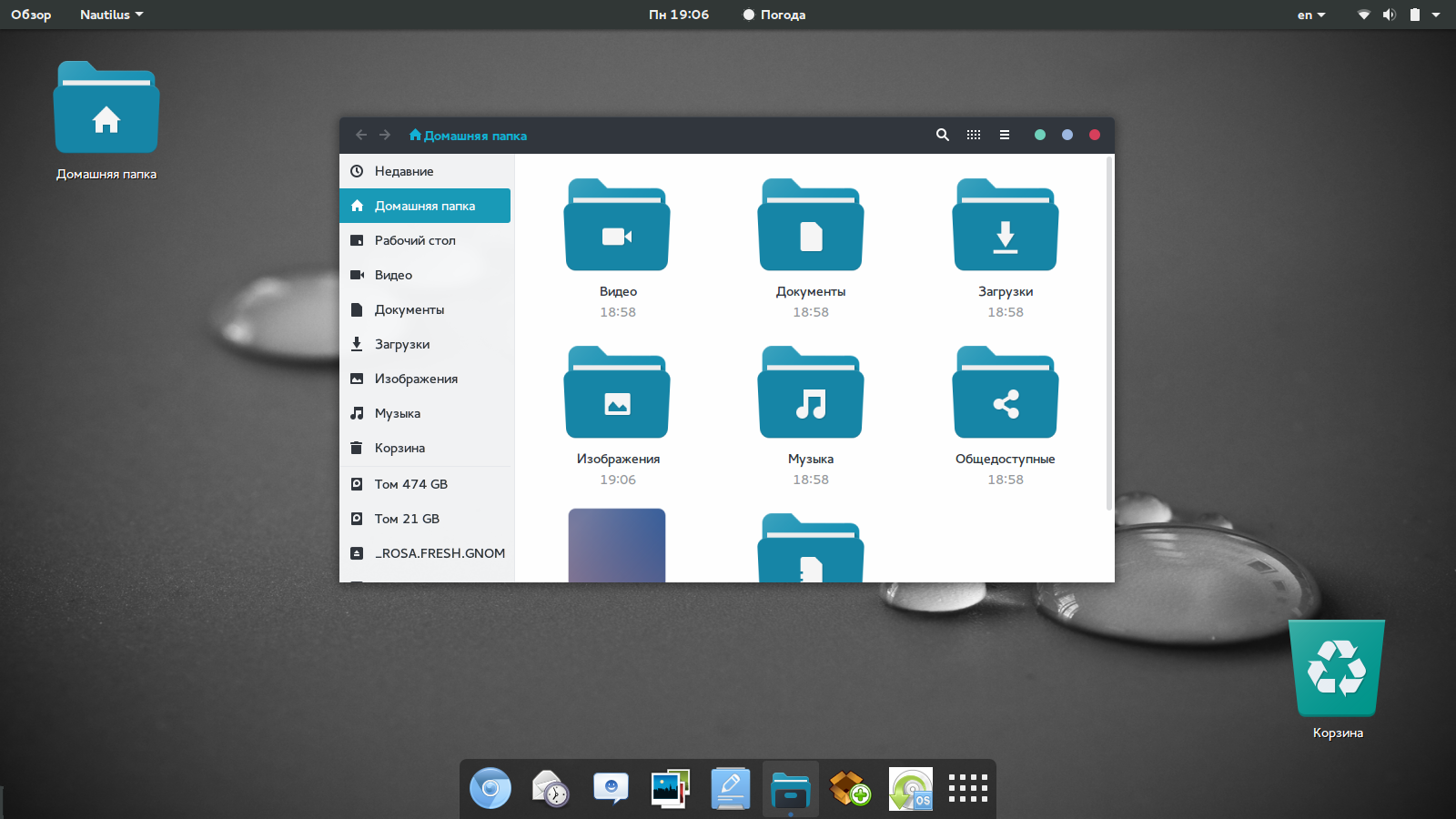Click the volume icon in system tray

(1389, 15)
